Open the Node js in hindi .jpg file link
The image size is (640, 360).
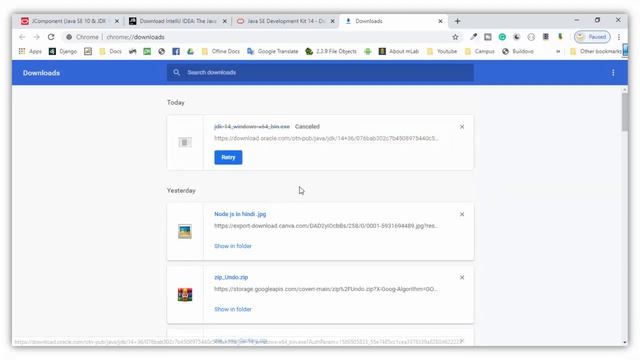click(240, 214)
